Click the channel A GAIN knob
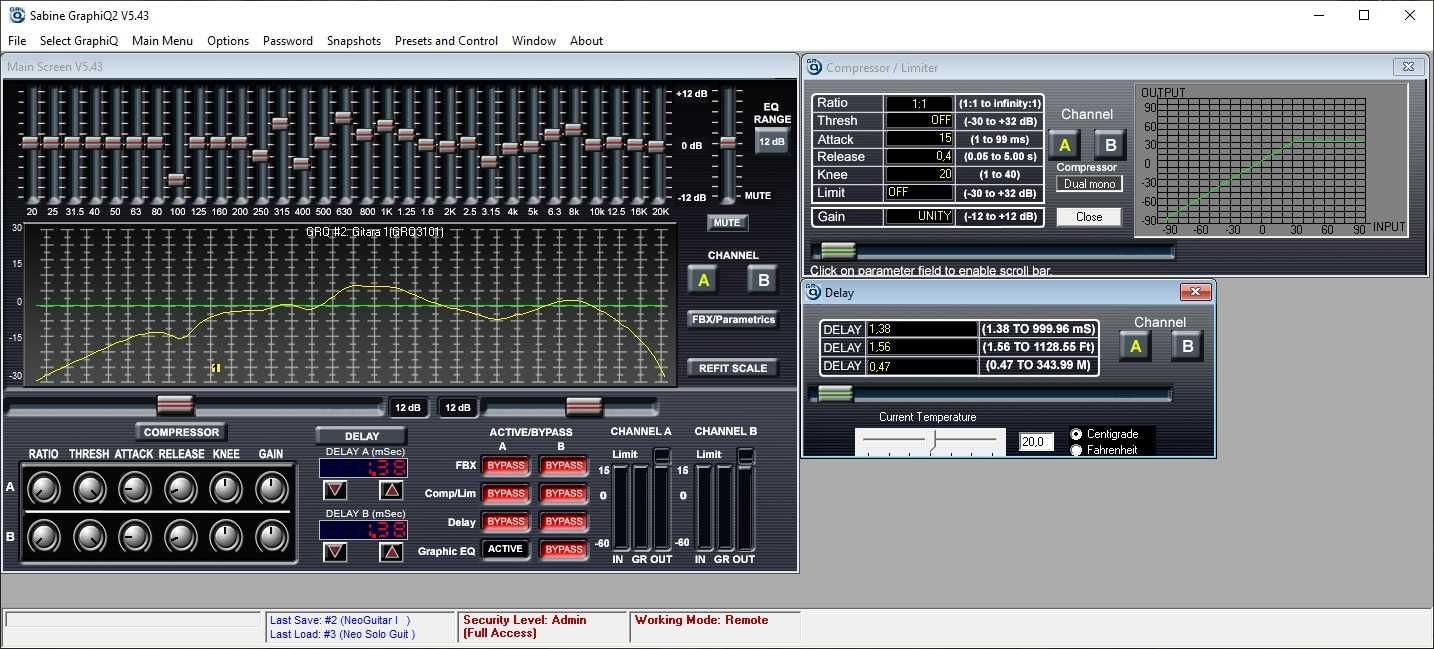The width and height of the screenshot is (1434, 649). click(x=271, y=488)
